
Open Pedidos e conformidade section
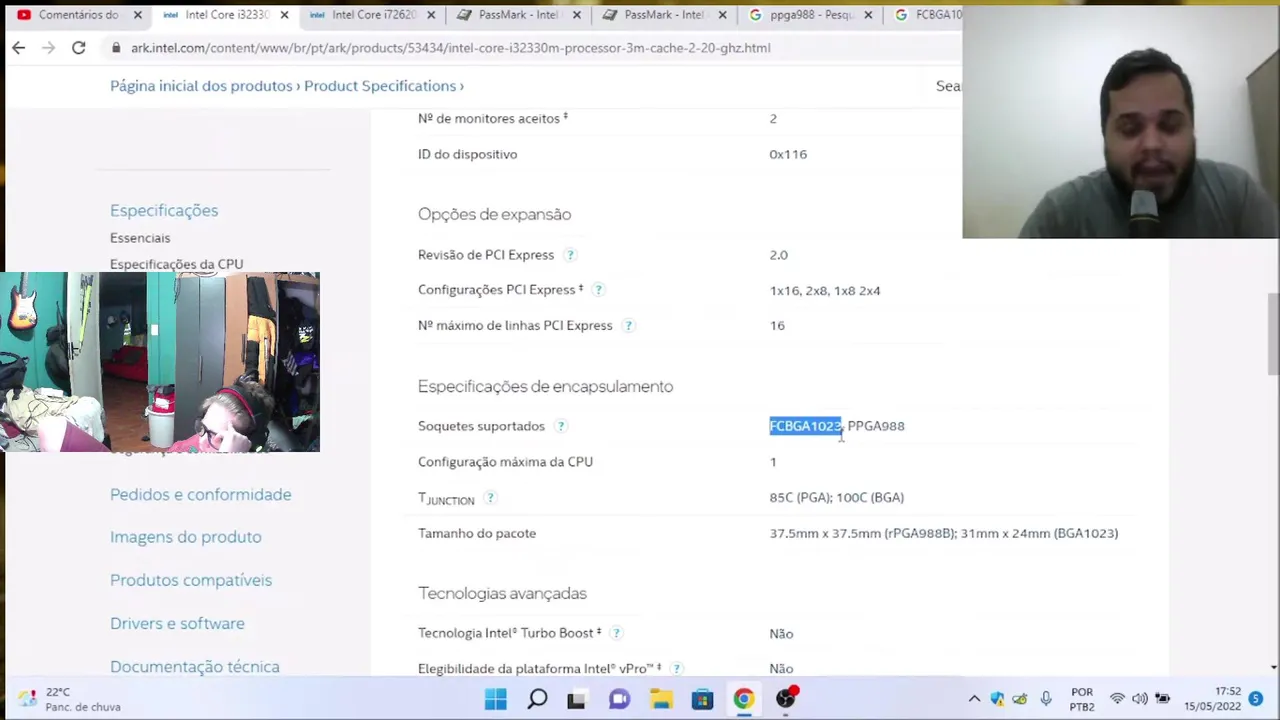(x=201, y=494)
